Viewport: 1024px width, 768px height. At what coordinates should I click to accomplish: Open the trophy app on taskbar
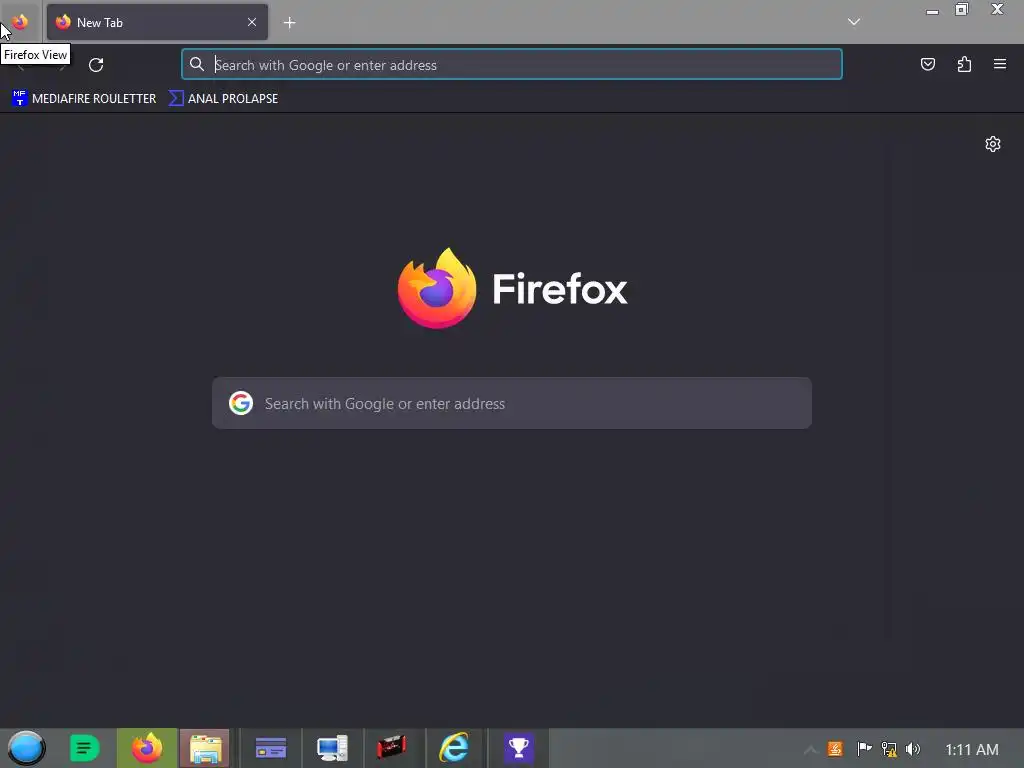point(519,748)
